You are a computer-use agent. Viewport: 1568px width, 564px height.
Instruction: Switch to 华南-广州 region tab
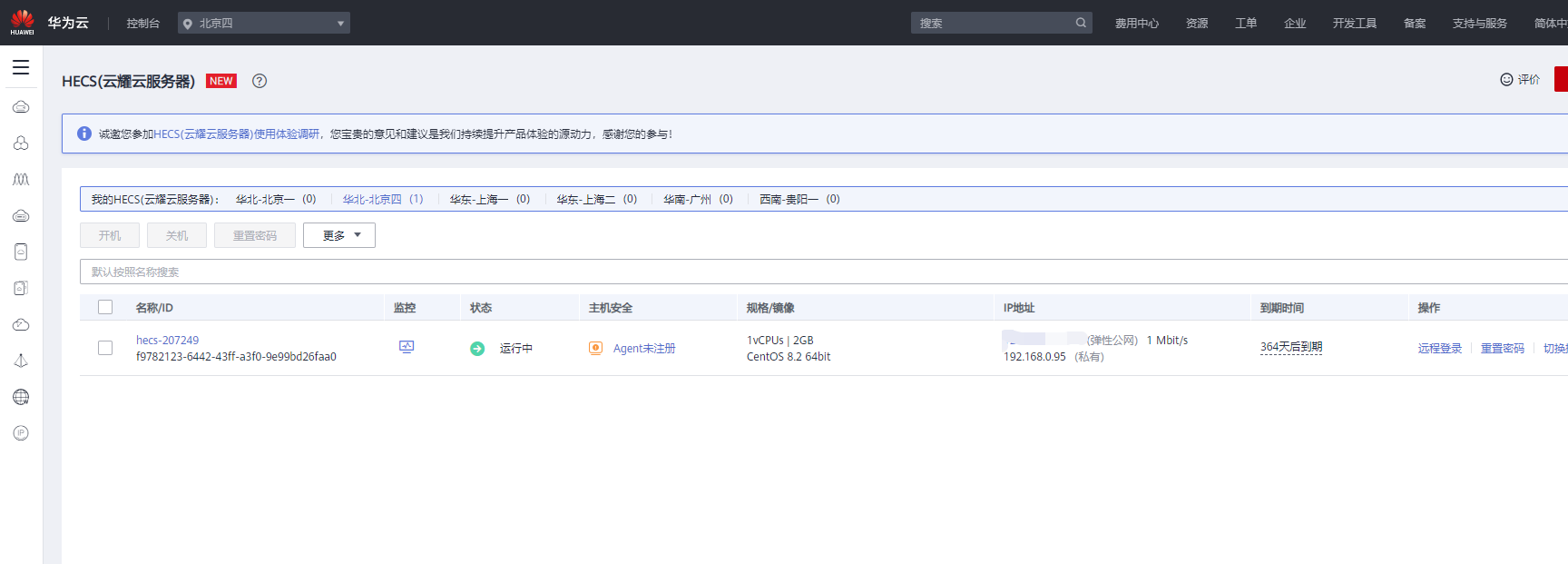pos(698,199)
